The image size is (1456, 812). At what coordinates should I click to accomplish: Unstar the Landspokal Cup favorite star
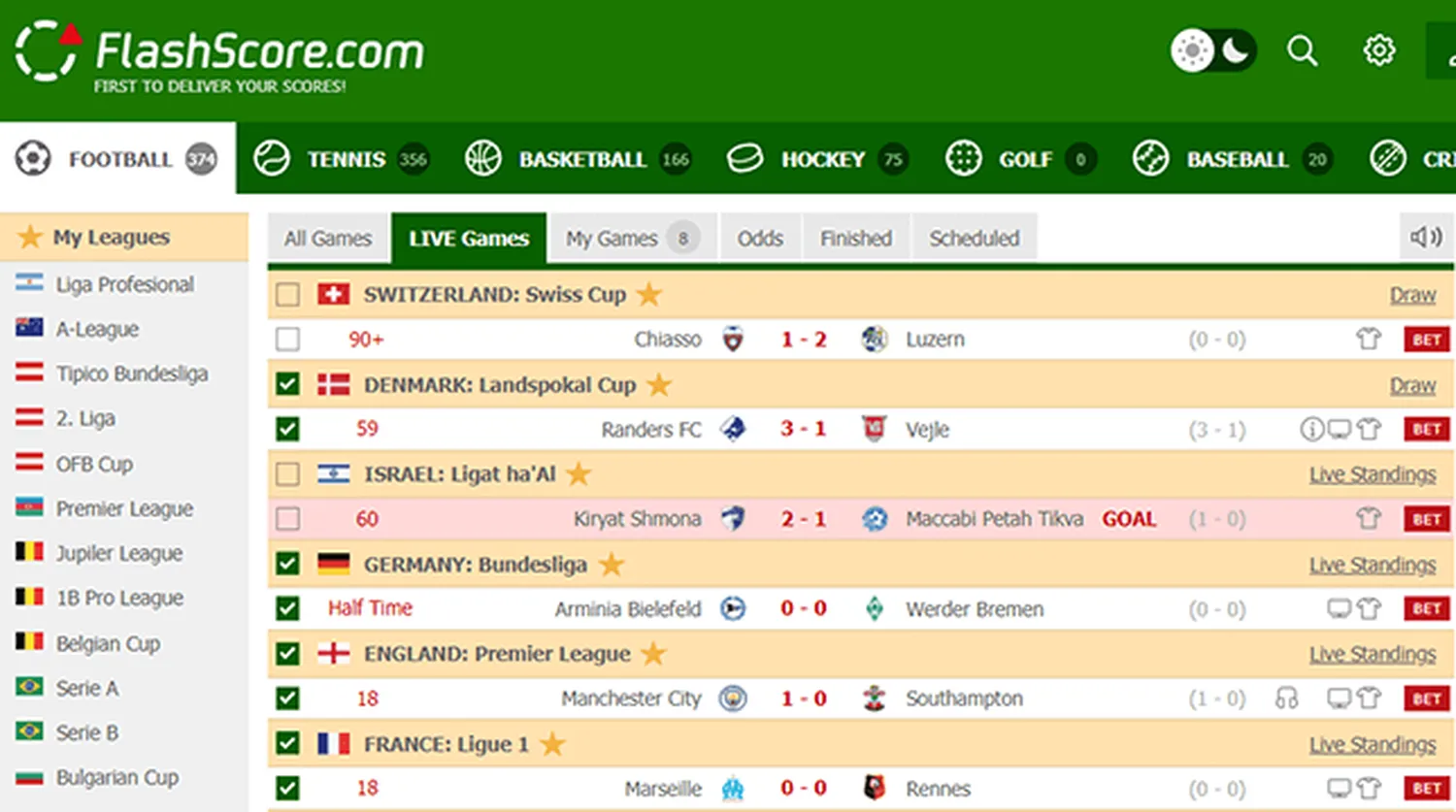point(659,384)
